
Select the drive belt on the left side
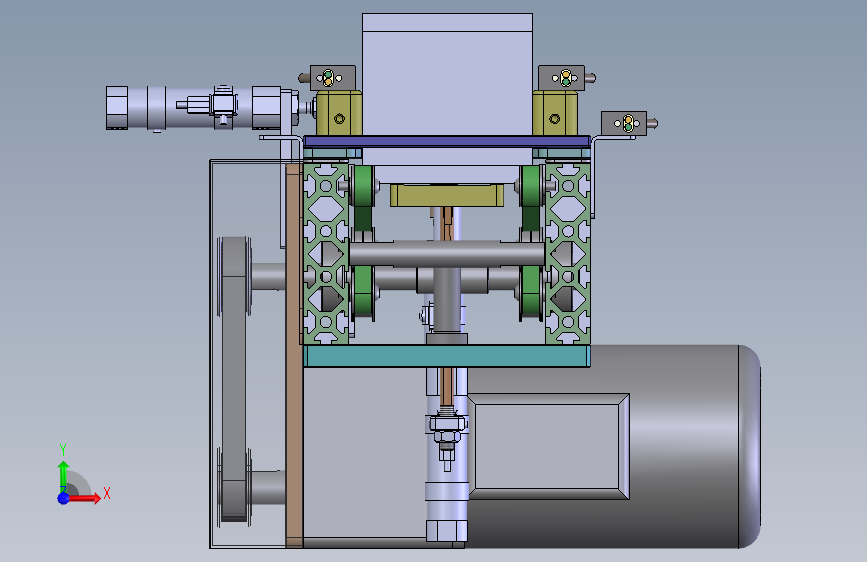point(234,379)
